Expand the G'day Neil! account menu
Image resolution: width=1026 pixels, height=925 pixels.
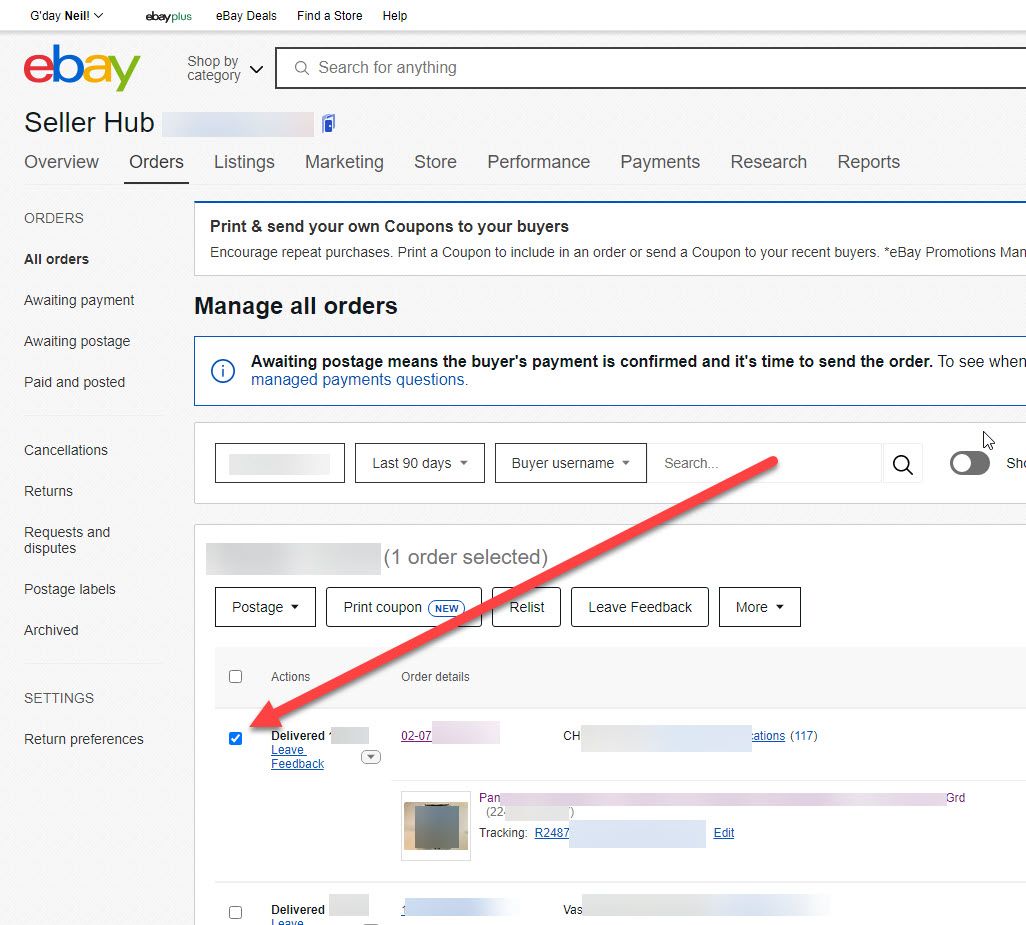click(67, 16)
